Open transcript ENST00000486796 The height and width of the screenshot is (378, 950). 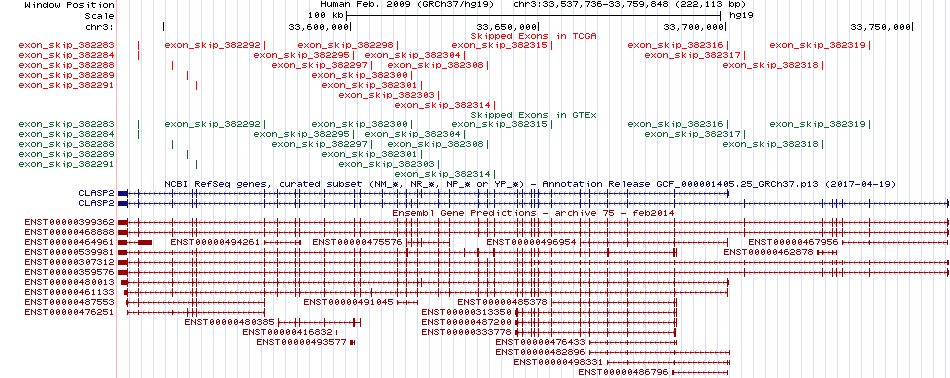point(623,372)
